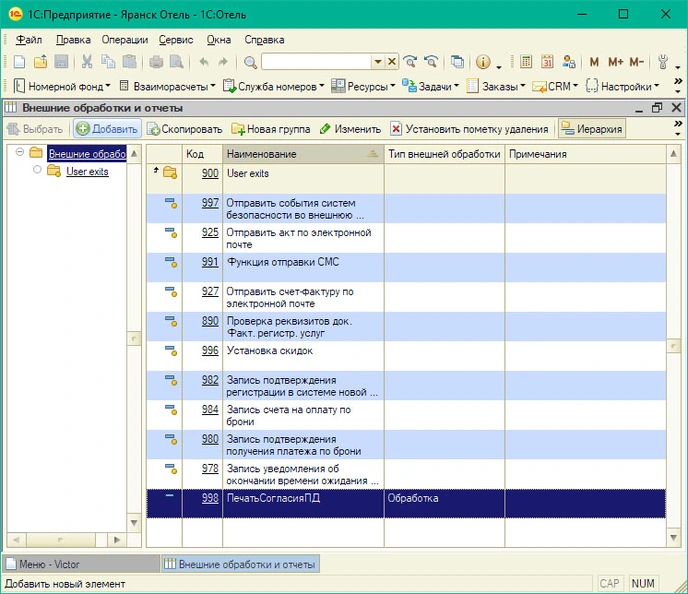
Task: Click the Cut scissors icon
Action: click(87, 62)
